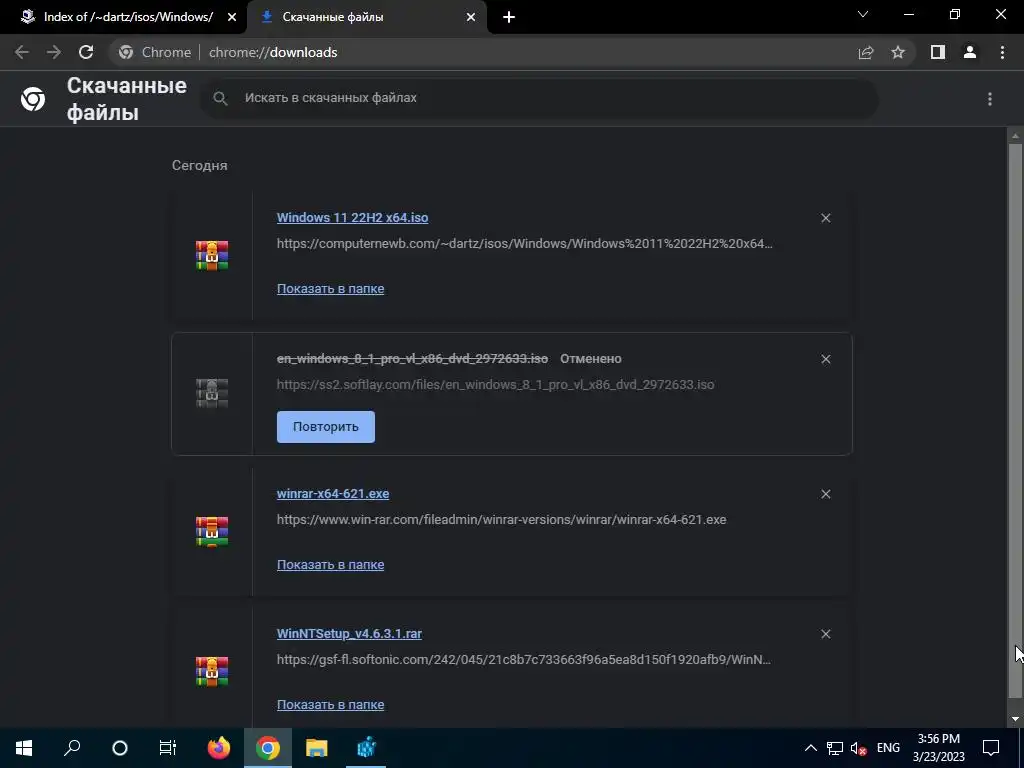Open the Windows Start menu

(24, 748)
